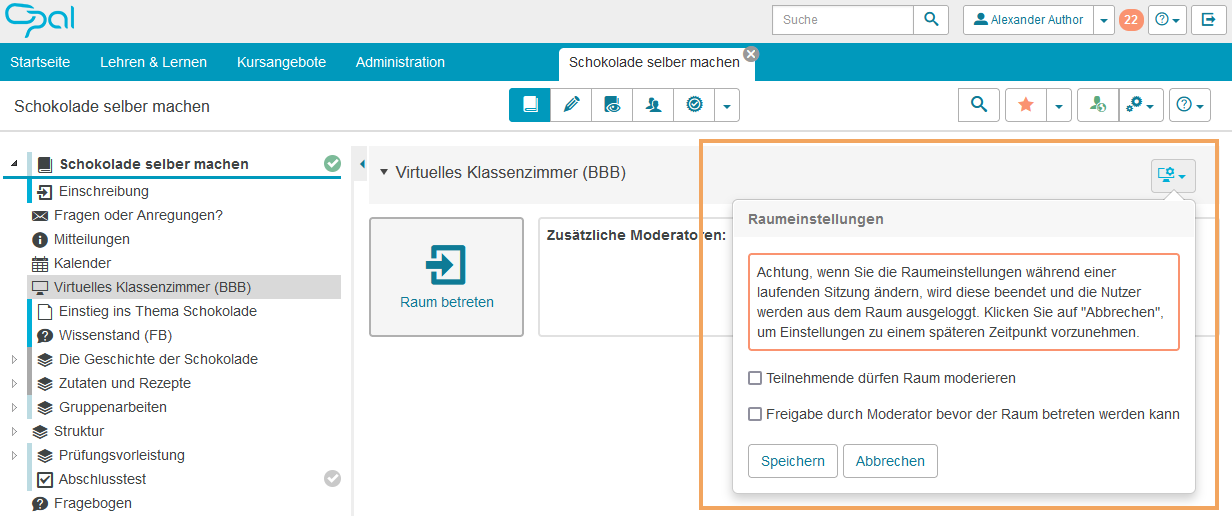Expand Die Geschichte der Schokolade node

tap(14, 359)
